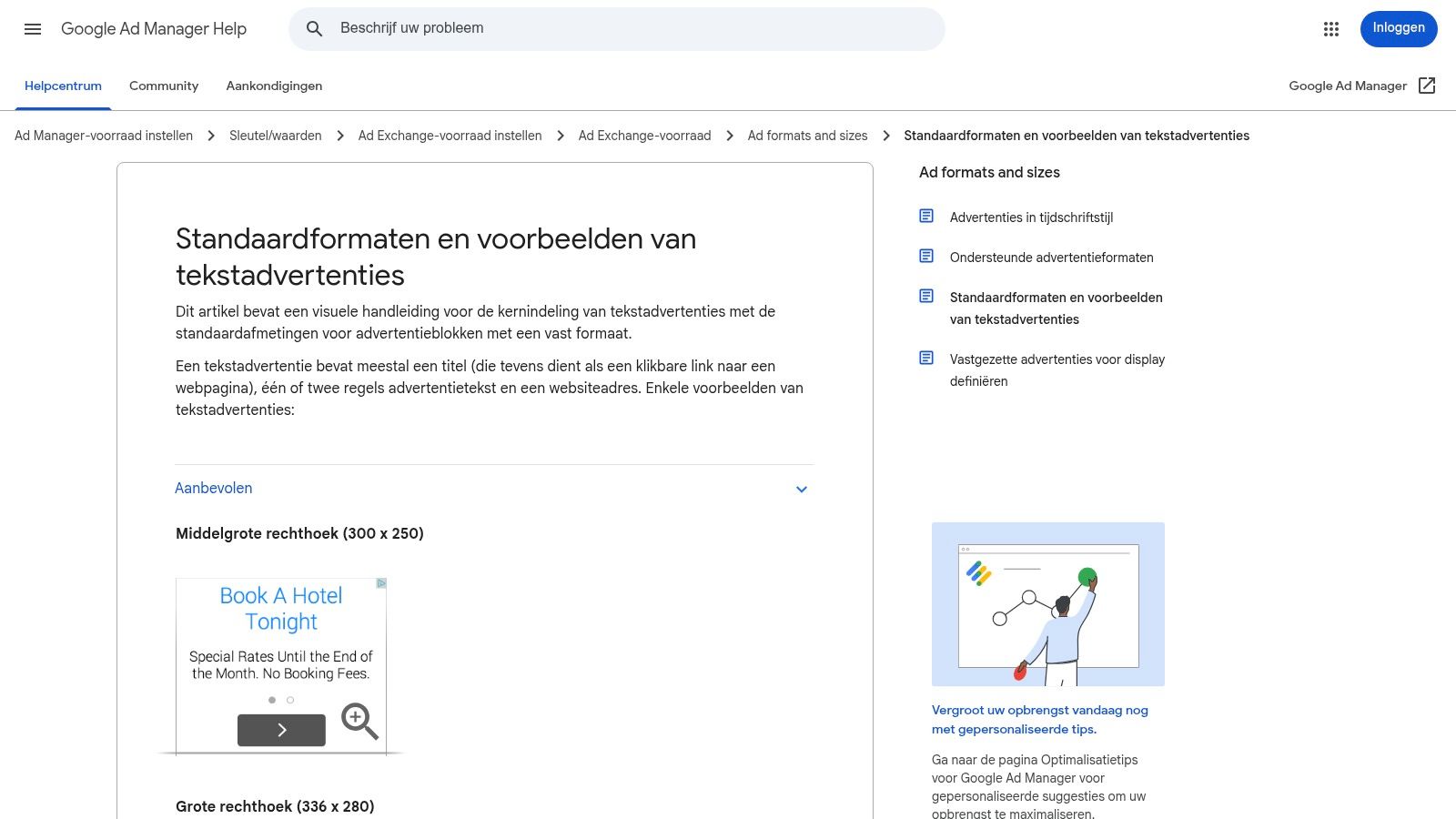Select the second carousel dot in the ad
This screenshot has width=1456, height=819.
pos(290,700)
